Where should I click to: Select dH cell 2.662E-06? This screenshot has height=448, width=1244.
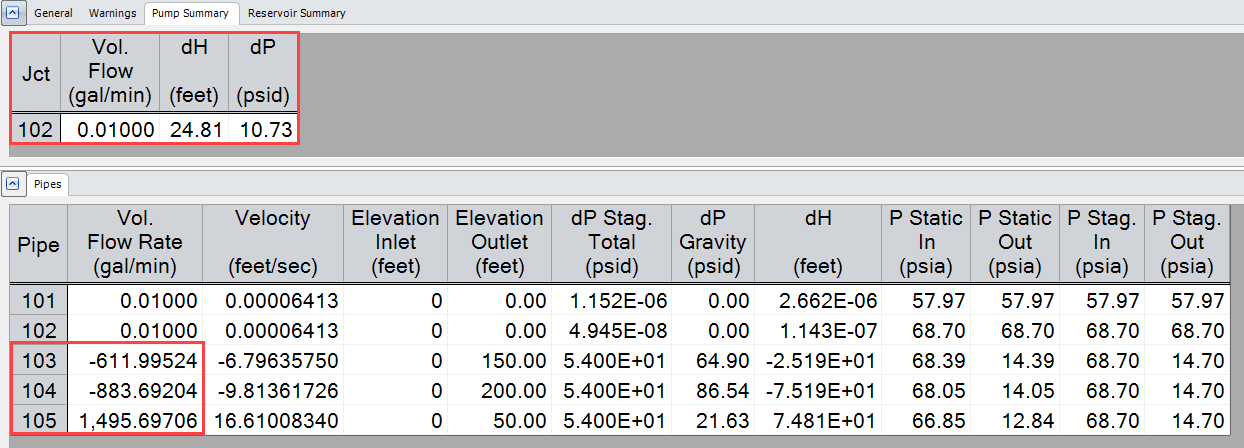(817, 300)
